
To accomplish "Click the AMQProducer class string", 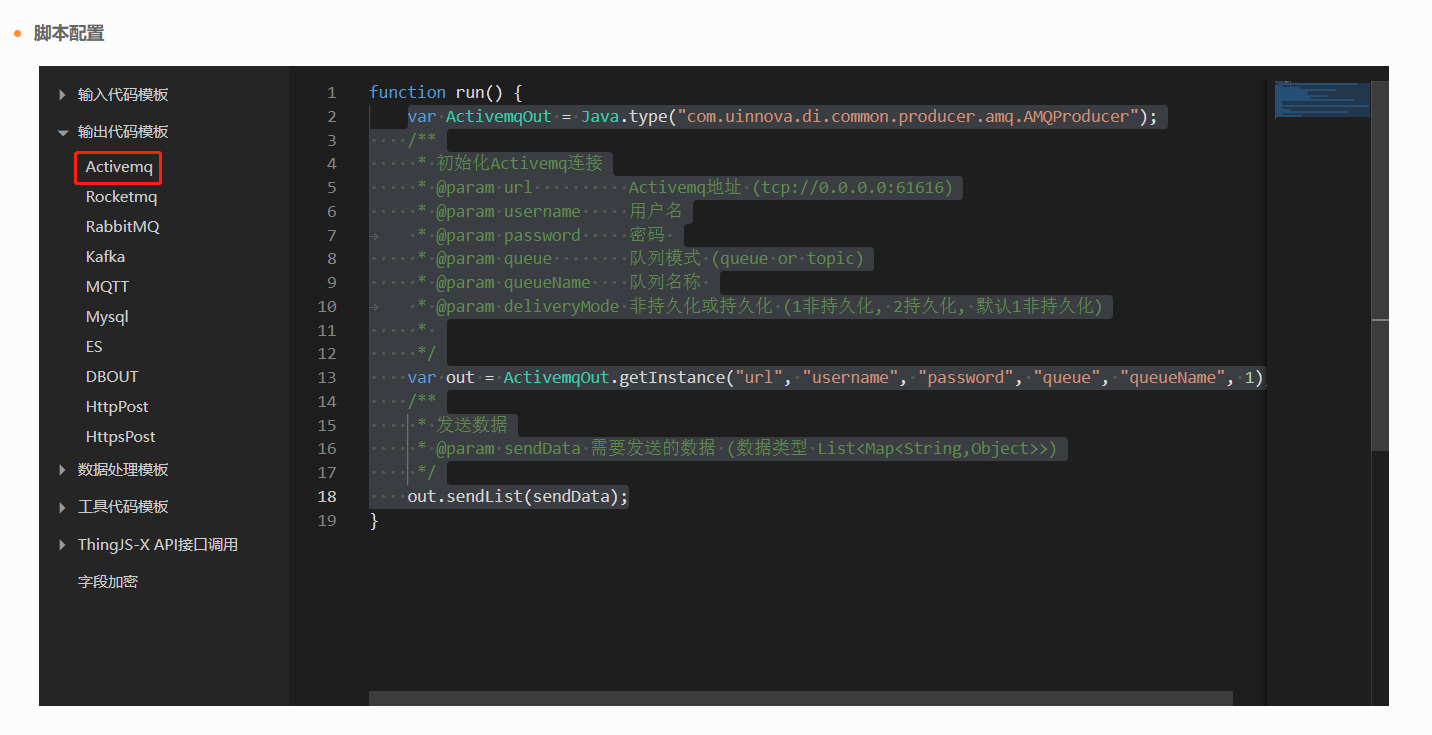I will (909, 116).
